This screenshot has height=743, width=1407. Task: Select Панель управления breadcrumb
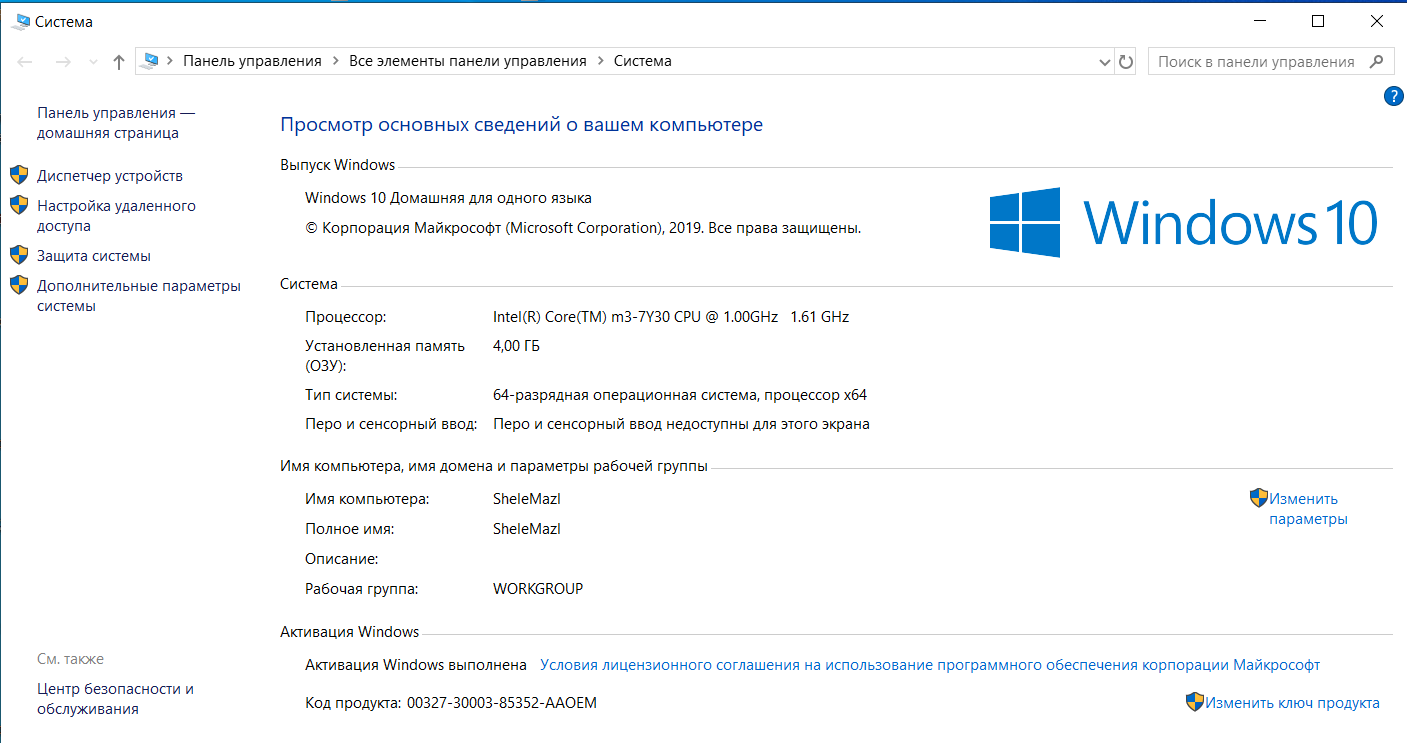click(252, 61)
